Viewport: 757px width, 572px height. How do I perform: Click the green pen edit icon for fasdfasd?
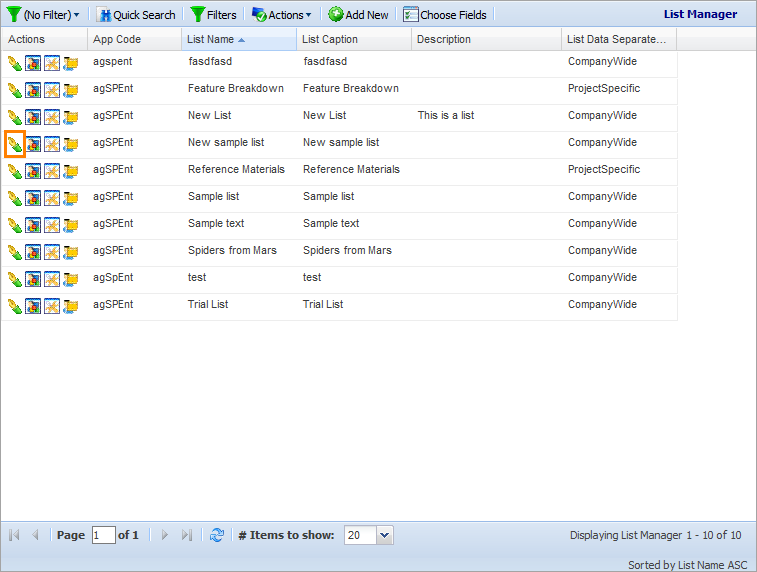(x=15, y=63)
